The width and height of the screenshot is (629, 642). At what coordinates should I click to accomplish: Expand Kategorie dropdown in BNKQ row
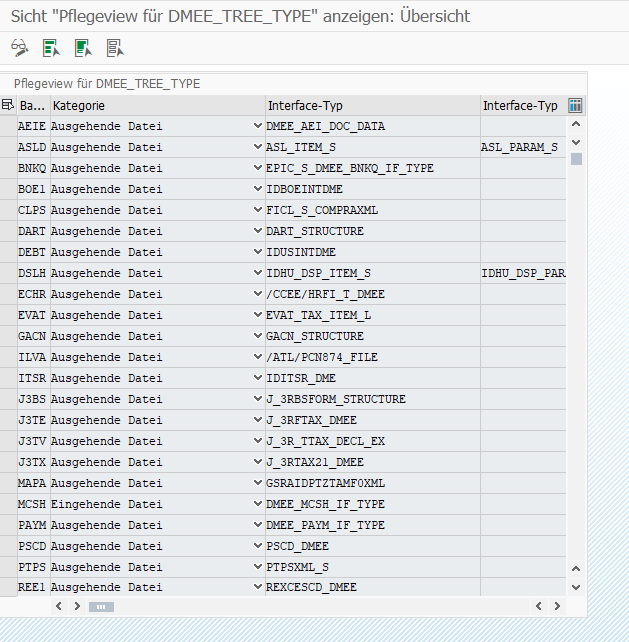258,168
